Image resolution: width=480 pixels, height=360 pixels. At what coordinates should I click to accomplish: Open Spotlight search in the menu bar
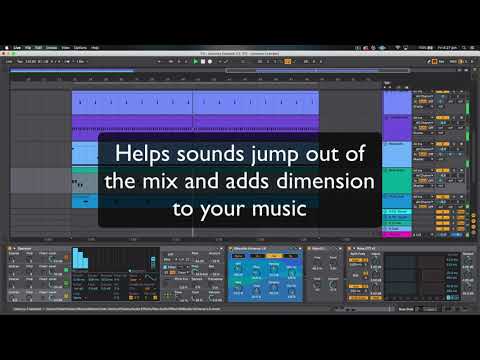pyautogui.click(x=464, y=48)
